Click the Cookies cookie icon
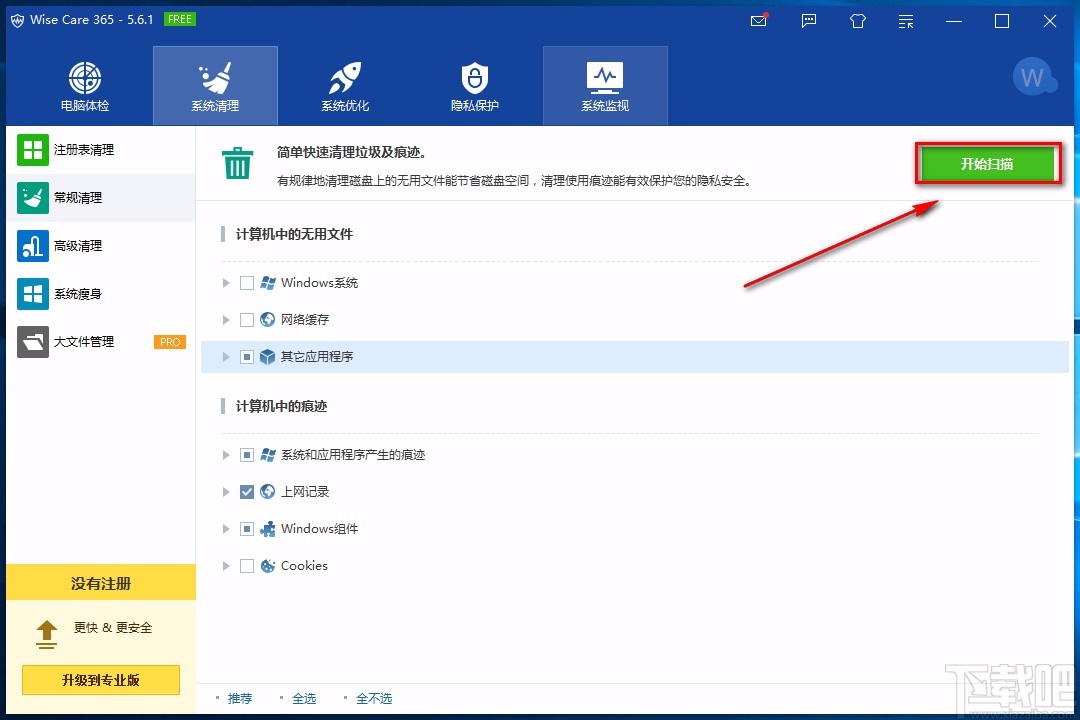 268,566
